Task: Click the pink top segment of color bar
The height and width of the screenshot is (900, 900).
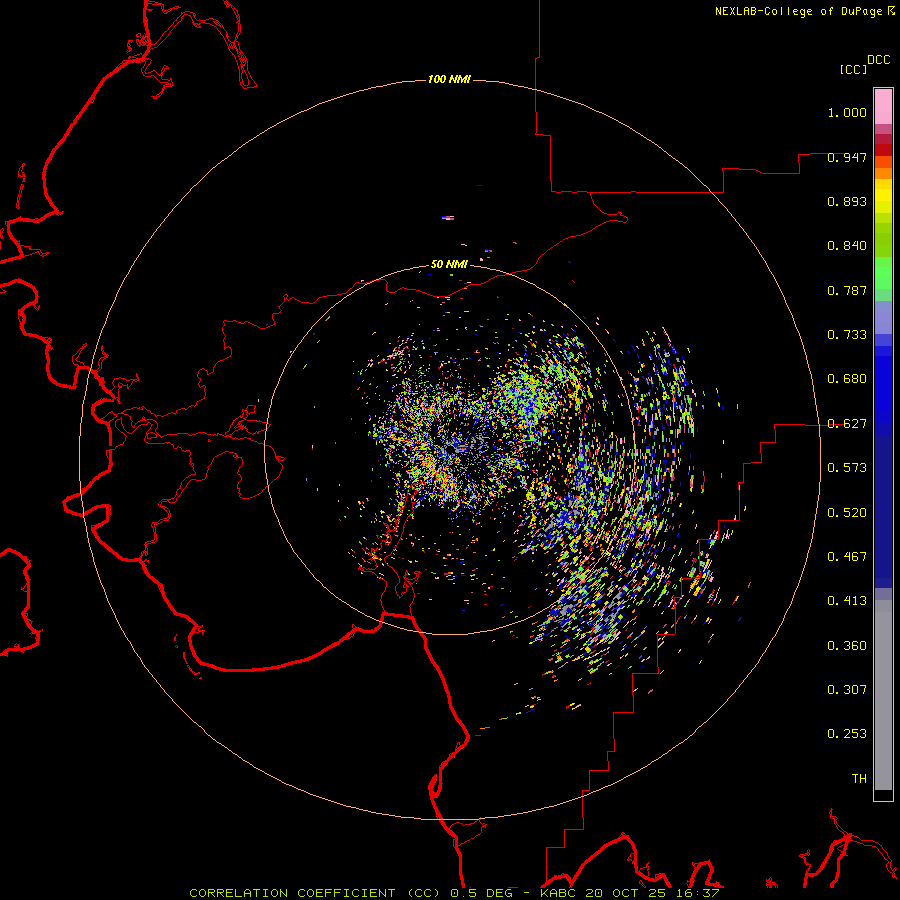Action: [883, 107]
